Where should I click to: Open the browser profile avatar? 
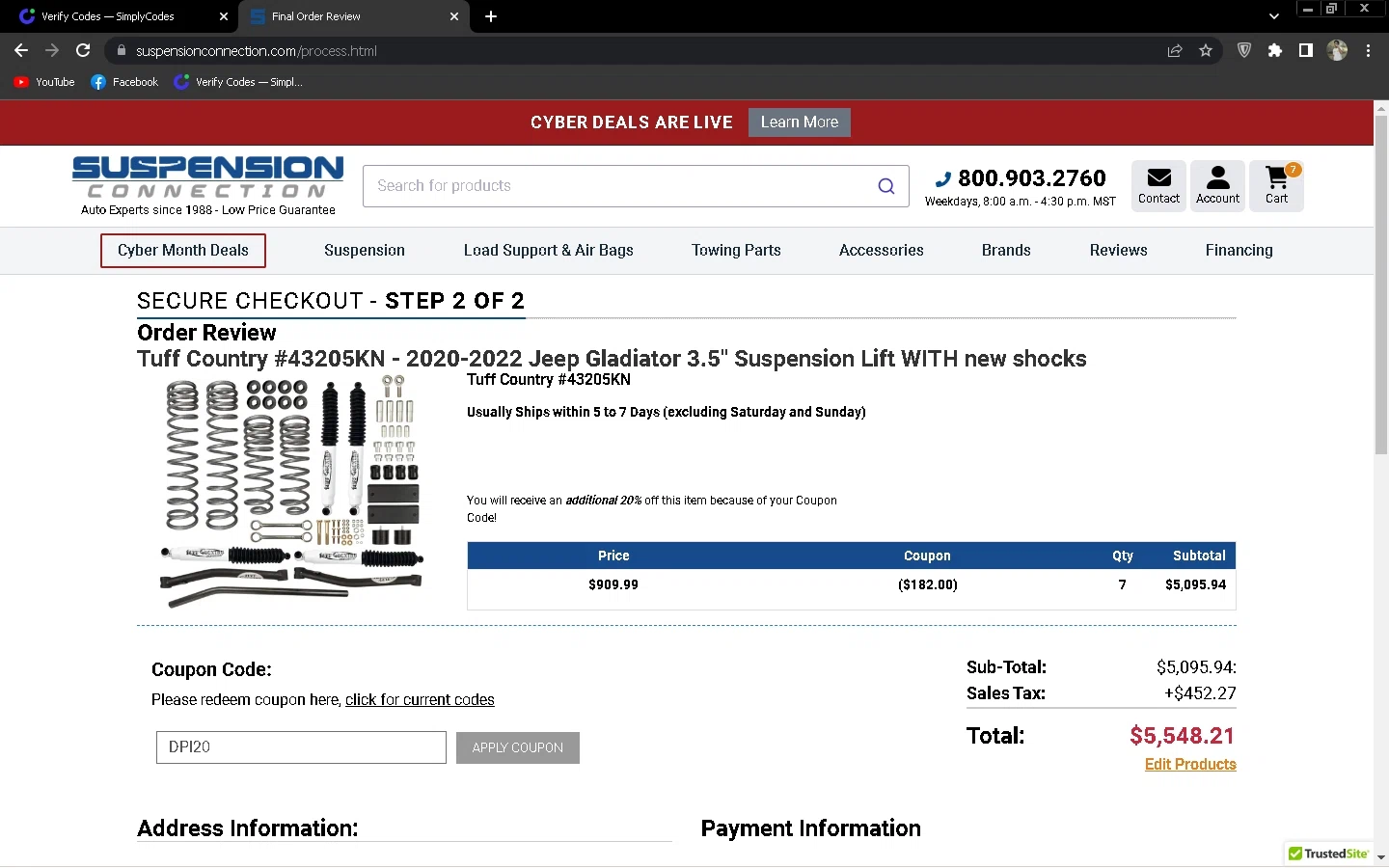tap(1337, 51)
